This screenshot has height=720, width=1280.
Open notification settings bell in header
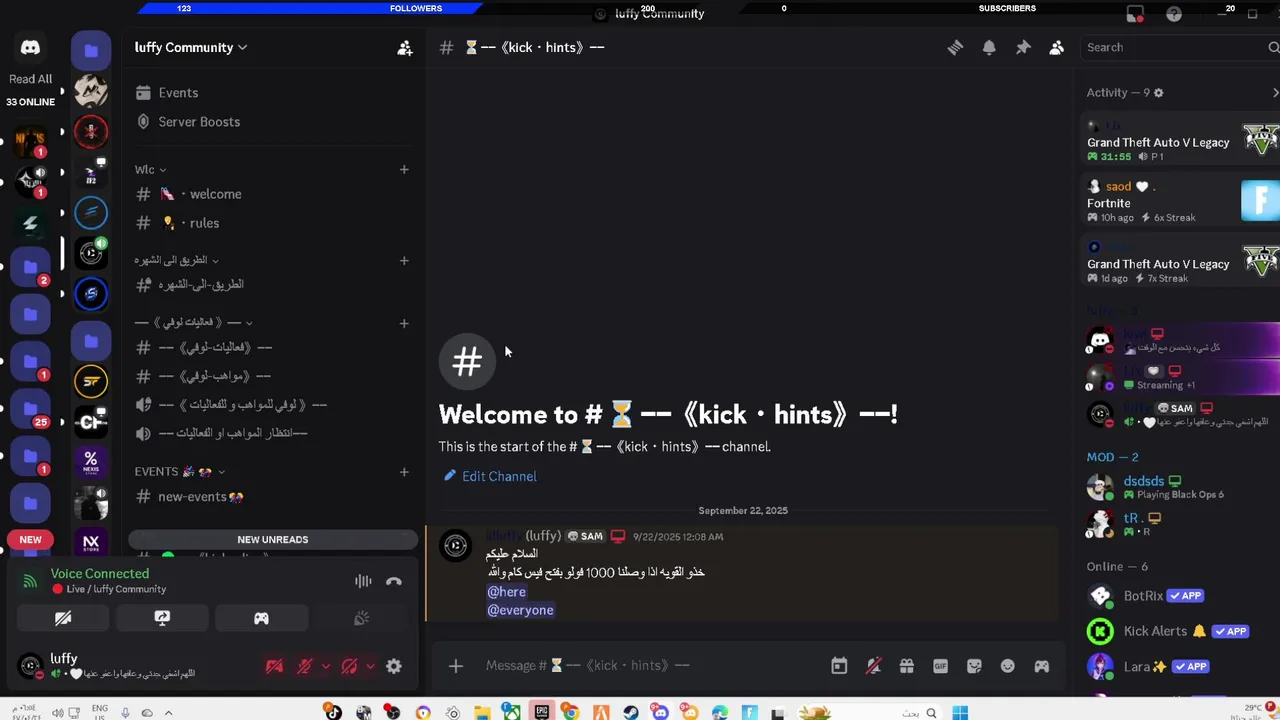click(989, 47)
